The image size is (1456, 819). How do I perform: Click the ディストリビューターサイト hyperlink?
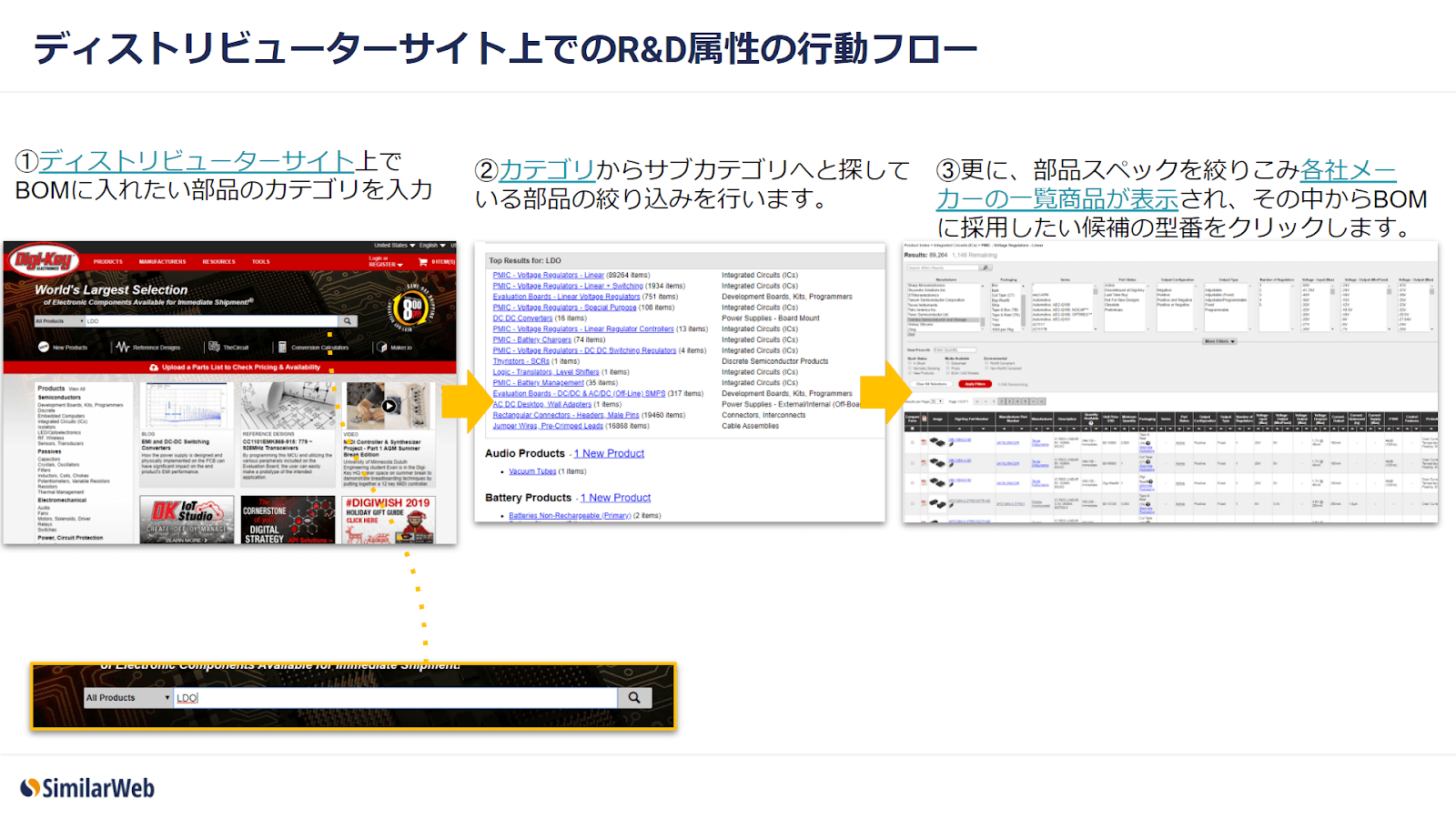(196, 161)
